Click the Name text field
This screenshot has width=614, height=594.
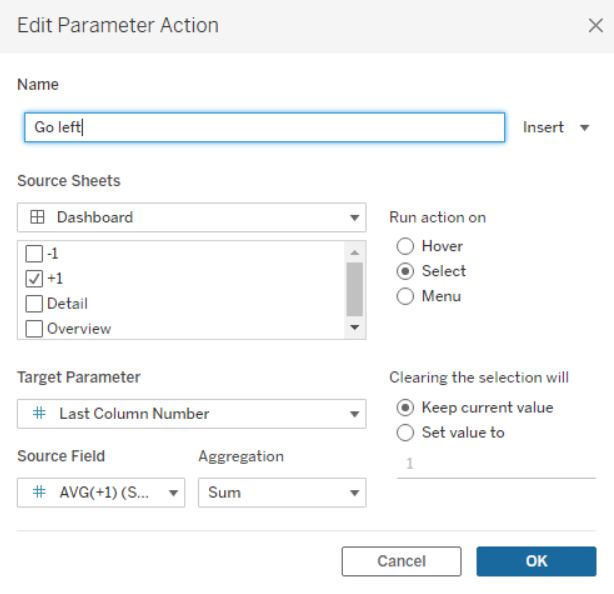[x=264, y=127]
